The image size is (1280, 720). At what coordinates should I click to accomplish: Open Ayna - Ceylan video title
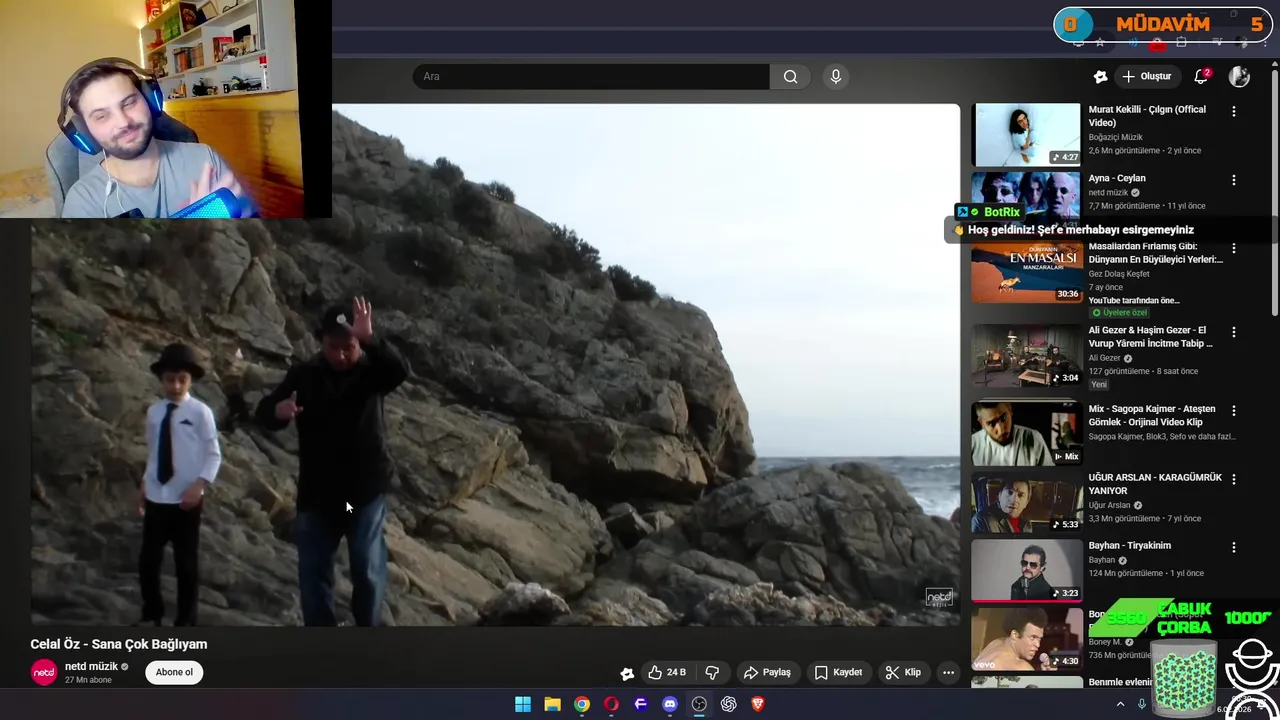(x=1117, y=178)
